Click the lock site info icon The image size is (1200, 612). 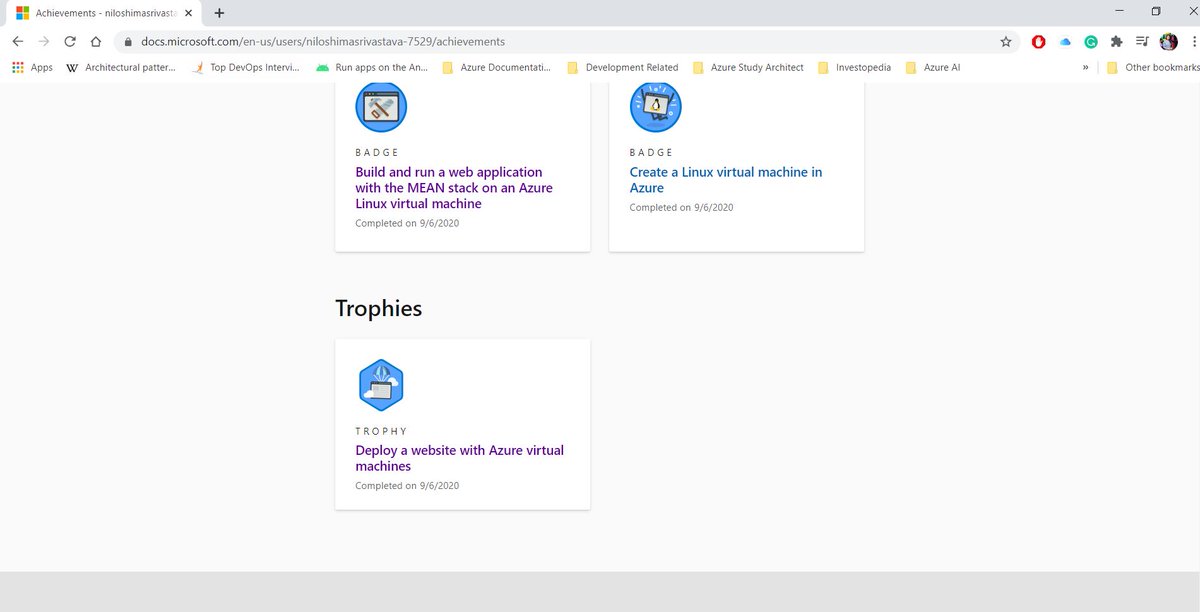click(128, 42)
